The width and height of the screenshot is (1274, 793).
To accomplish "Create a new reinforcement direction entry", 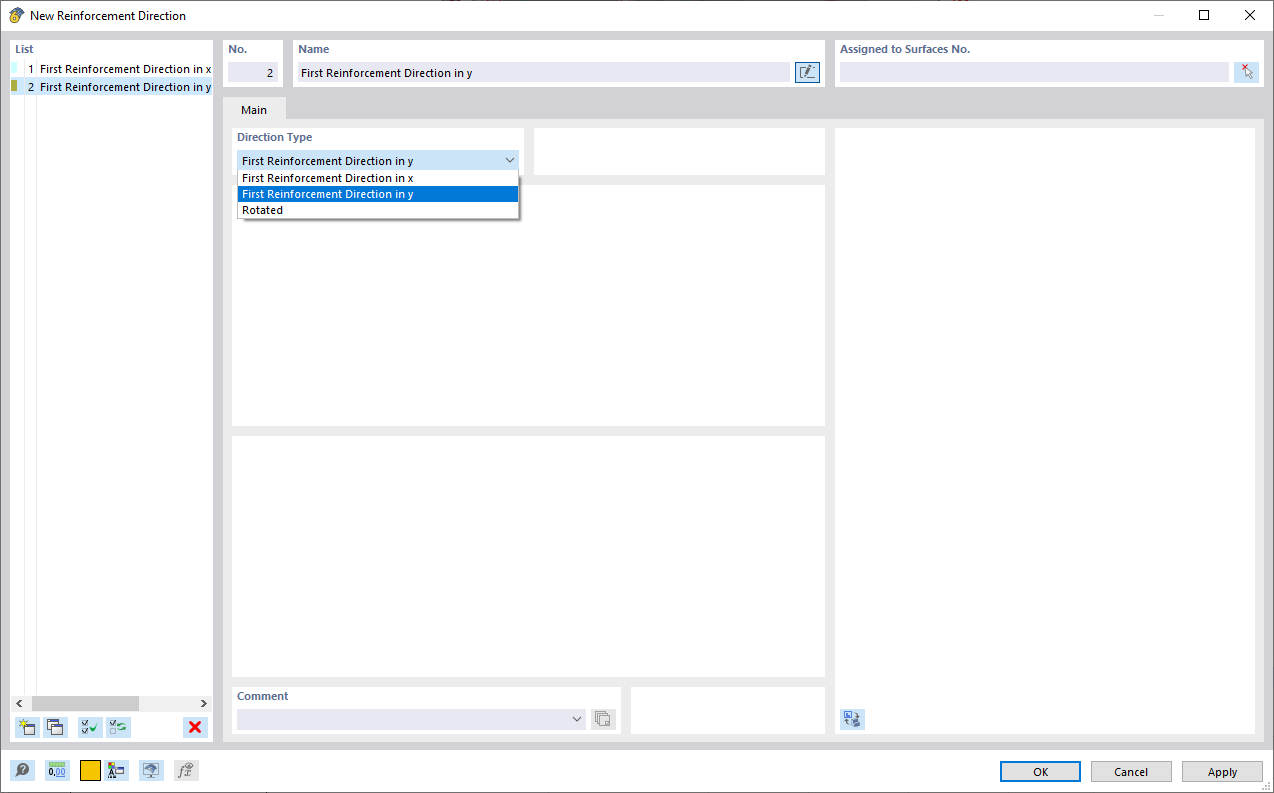I will coord(27,727).
